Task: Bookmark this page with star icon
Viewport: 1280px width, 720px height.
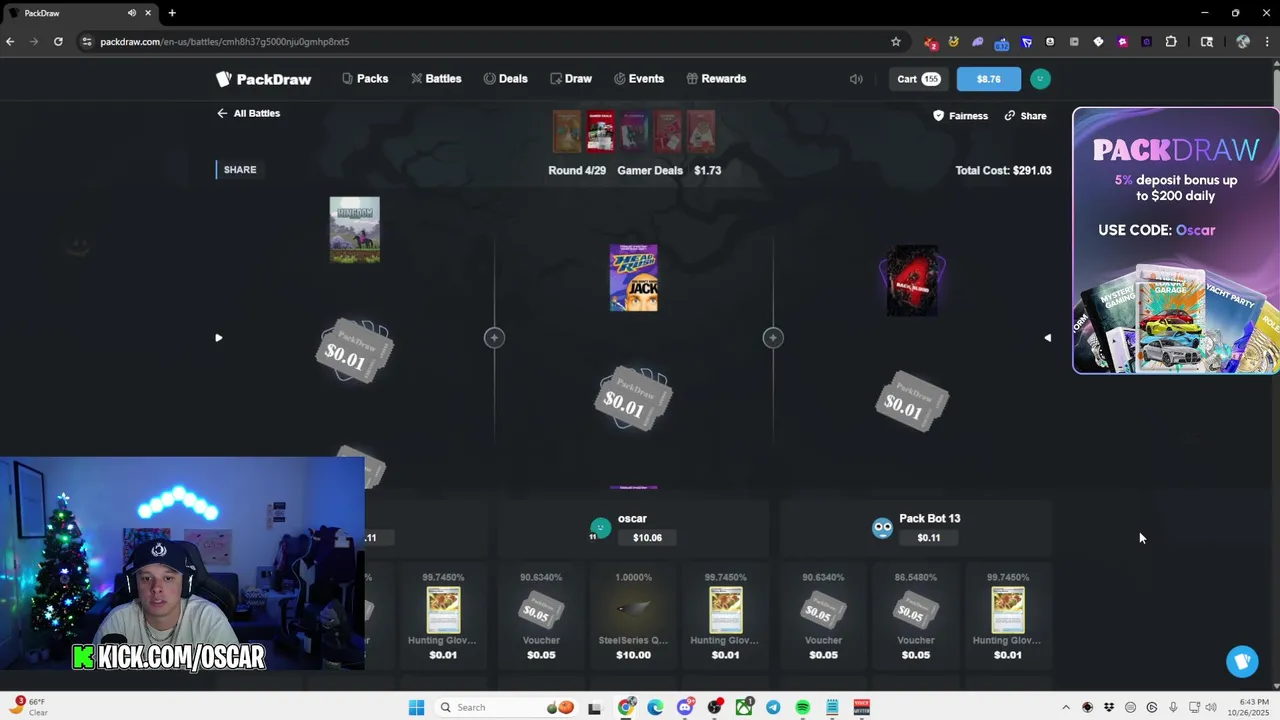Action: click(895, 42)
